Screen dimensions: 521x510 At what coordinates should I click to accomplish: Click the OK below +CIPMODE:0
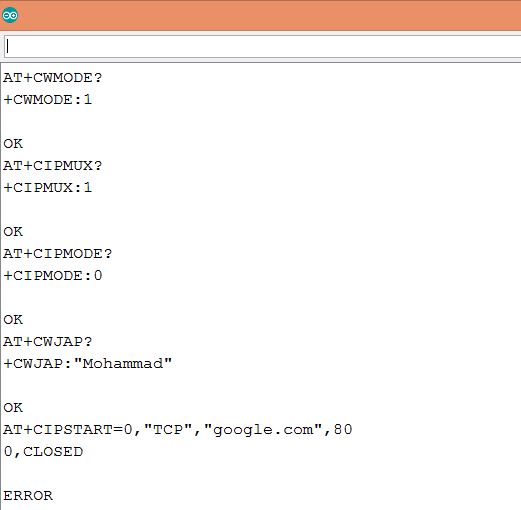point(13,320)
